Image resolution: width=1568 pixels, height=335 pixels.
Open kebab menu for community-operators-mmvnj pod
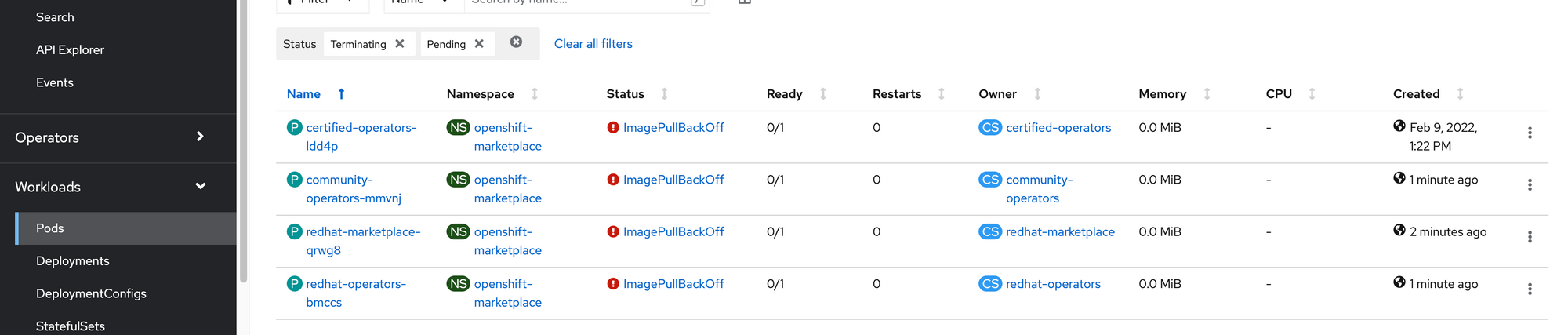coord(1530,185)
